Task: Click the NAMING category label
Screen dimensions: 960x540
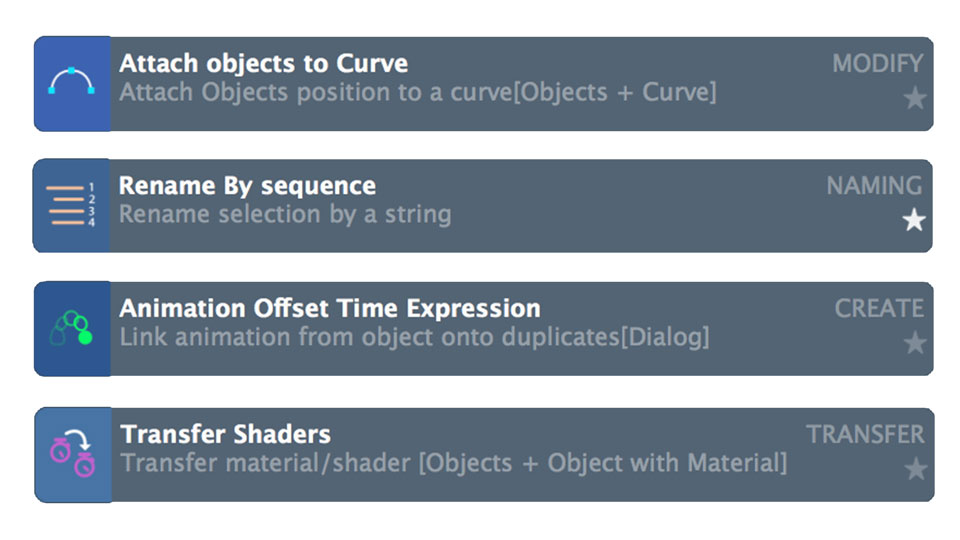Action: pos(874,186)
